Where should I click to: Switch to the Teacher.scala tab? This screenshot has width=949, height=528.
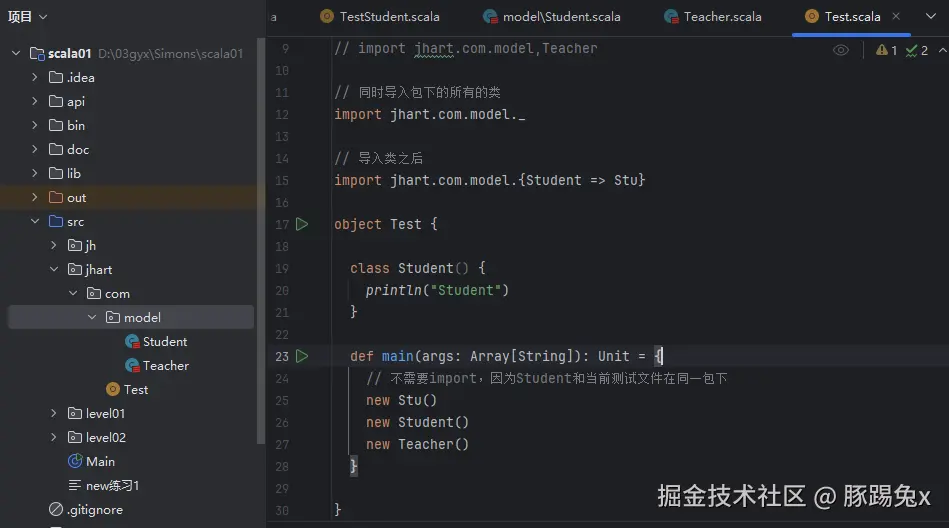click(713, 17)
